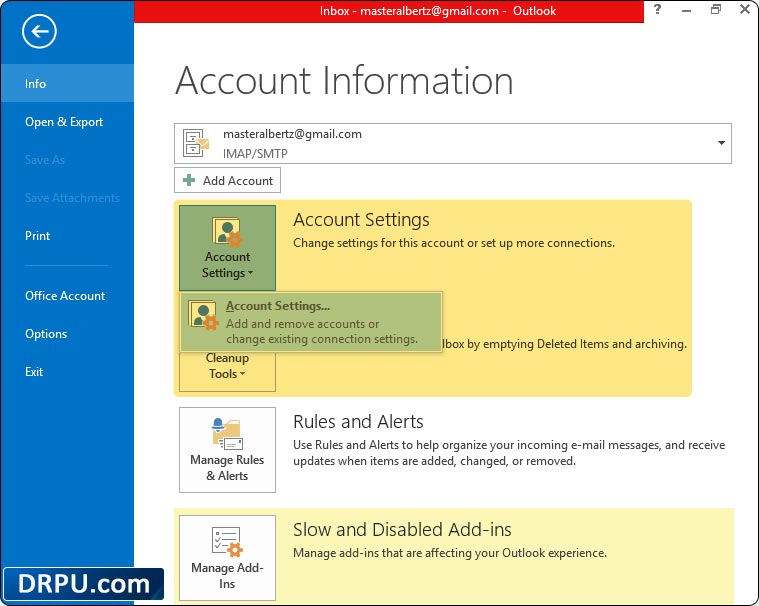Select Account Settings... from the dropdown menu
This screenshot has width=759, height=606.
tap(311, 322)
